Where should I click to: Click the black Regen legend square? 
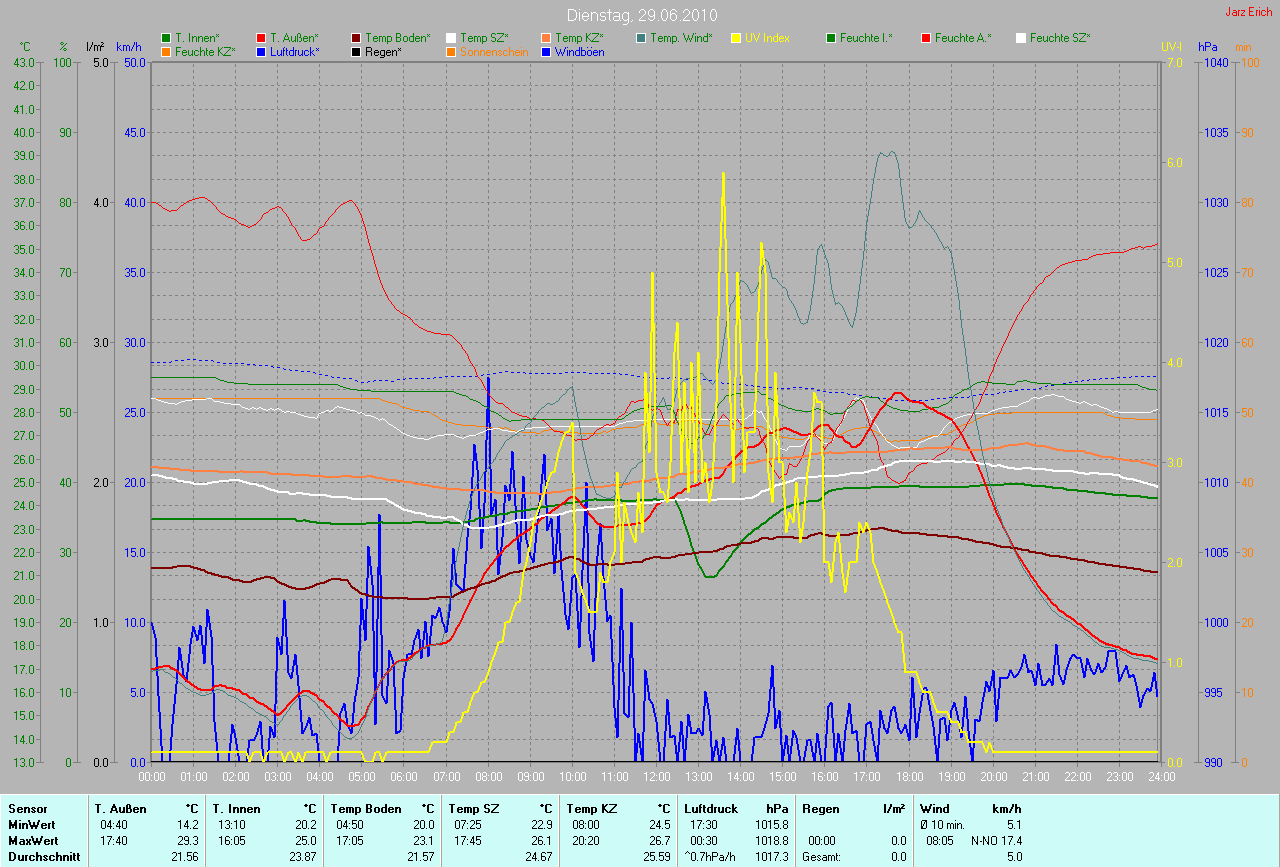click(x=356, y=51)
